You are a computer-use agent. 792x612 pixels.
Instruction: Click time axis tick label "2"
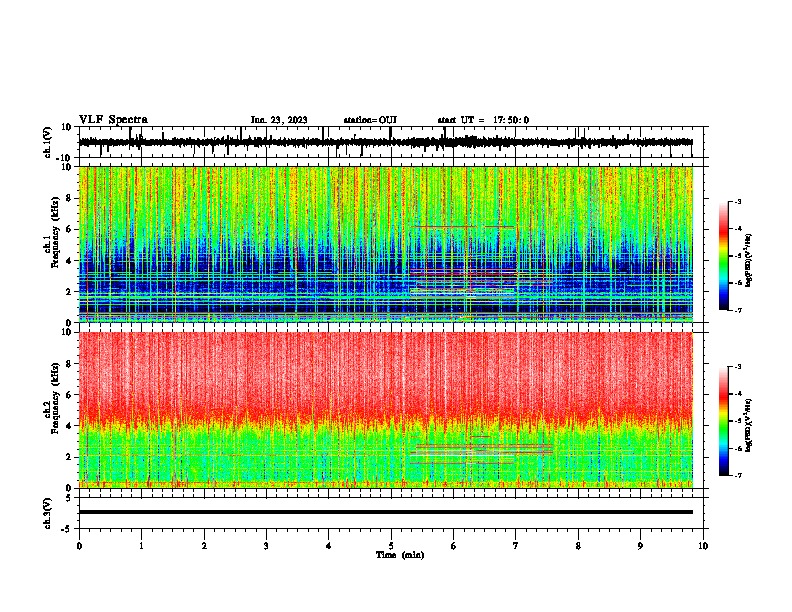coord(204,546)
